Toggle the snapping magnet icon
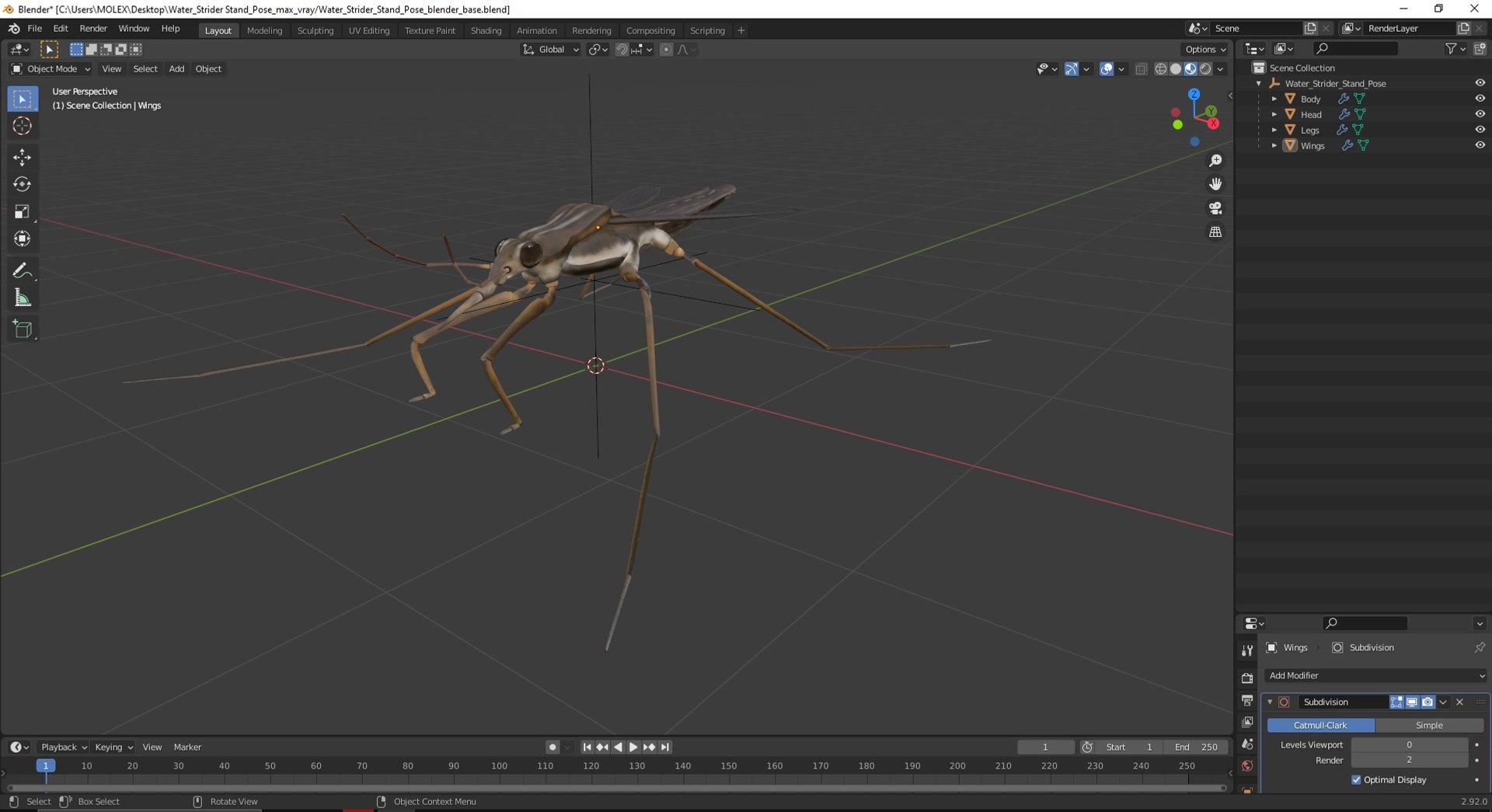 tap(622, 49)
